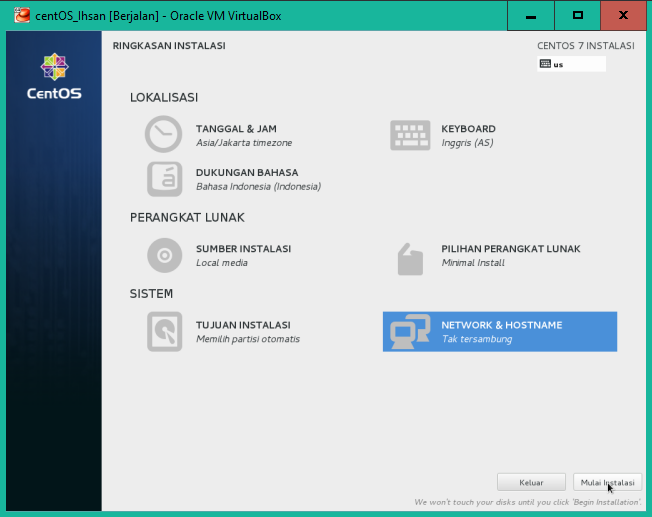This screenshot has height=517, width=652.
Task: Click the VirtualBox window title icon
Action: coord(22,15)
